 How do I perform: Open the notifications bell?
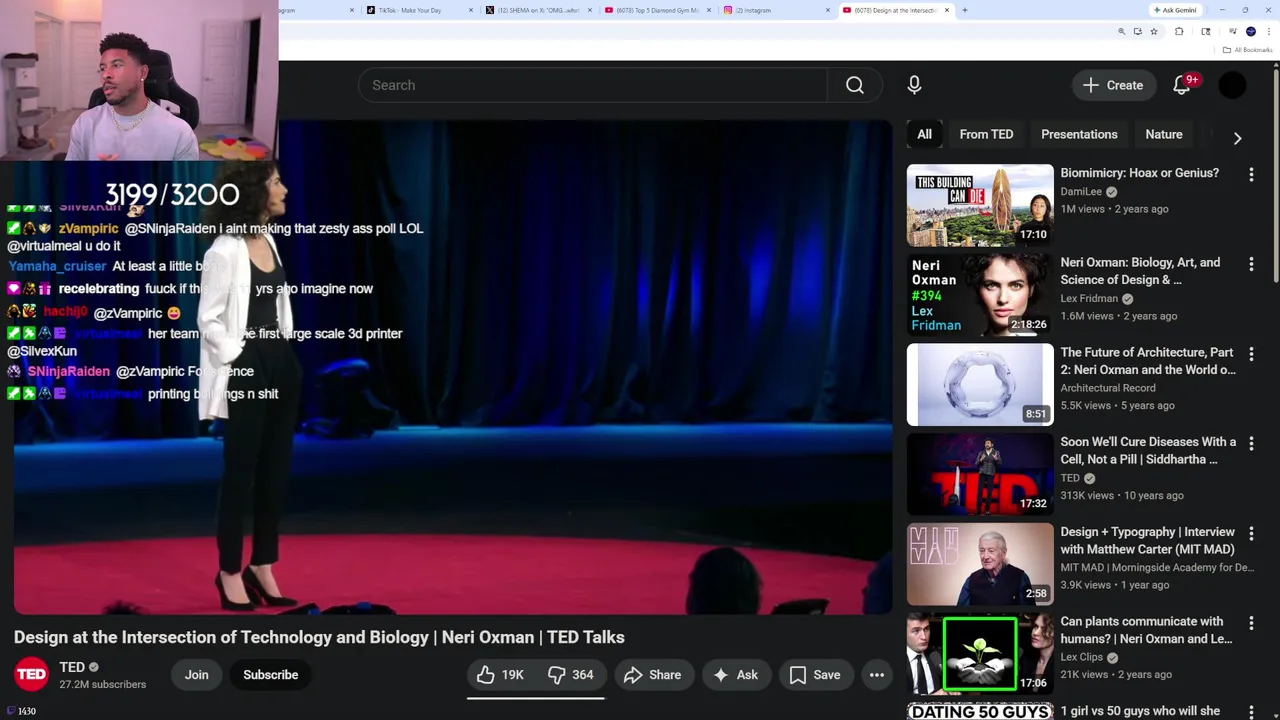(x=1182, y=85)
